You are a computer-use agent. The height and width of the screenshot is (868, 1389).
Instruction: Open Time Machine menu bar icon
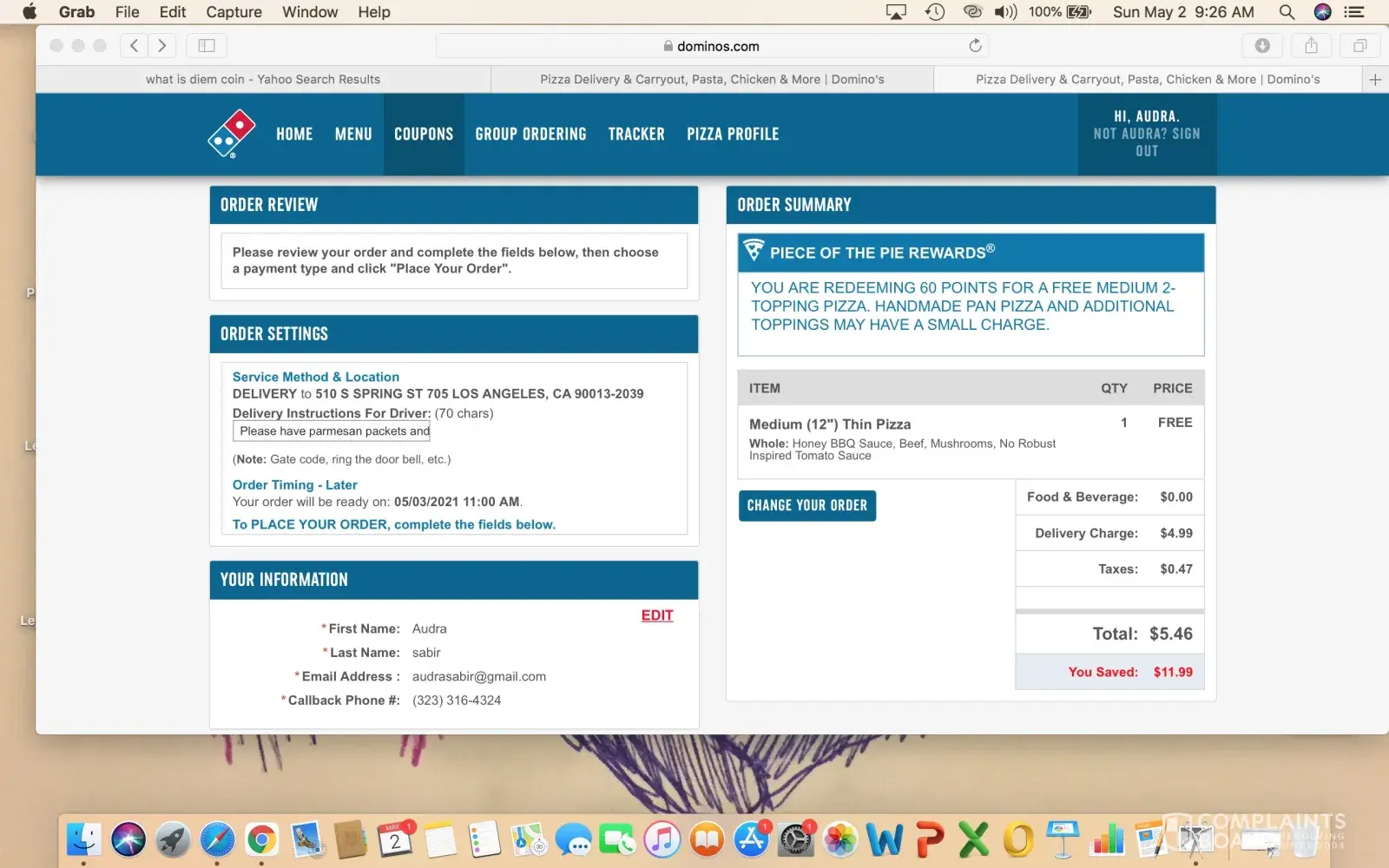click(x=935, y=12)
